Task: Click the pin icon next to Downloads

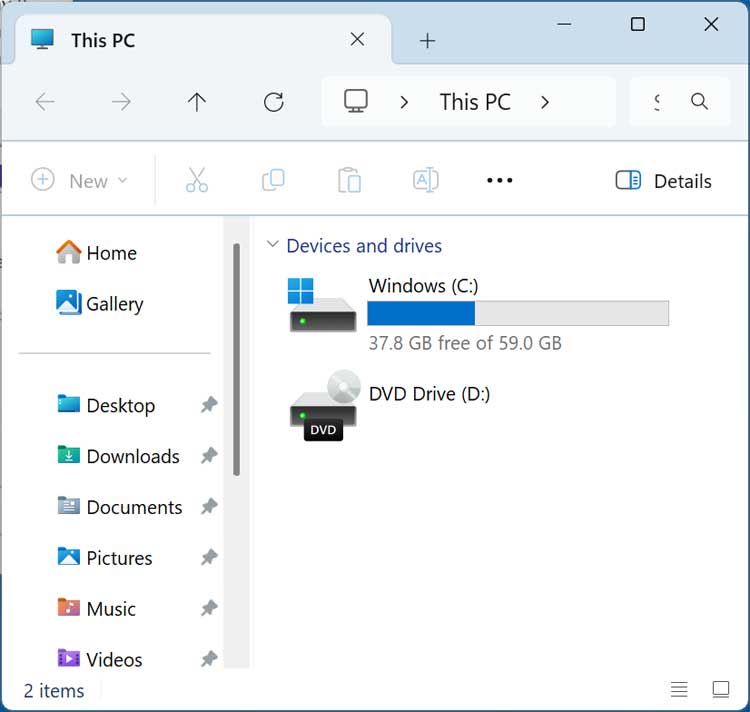Action: tap(209, 456)
